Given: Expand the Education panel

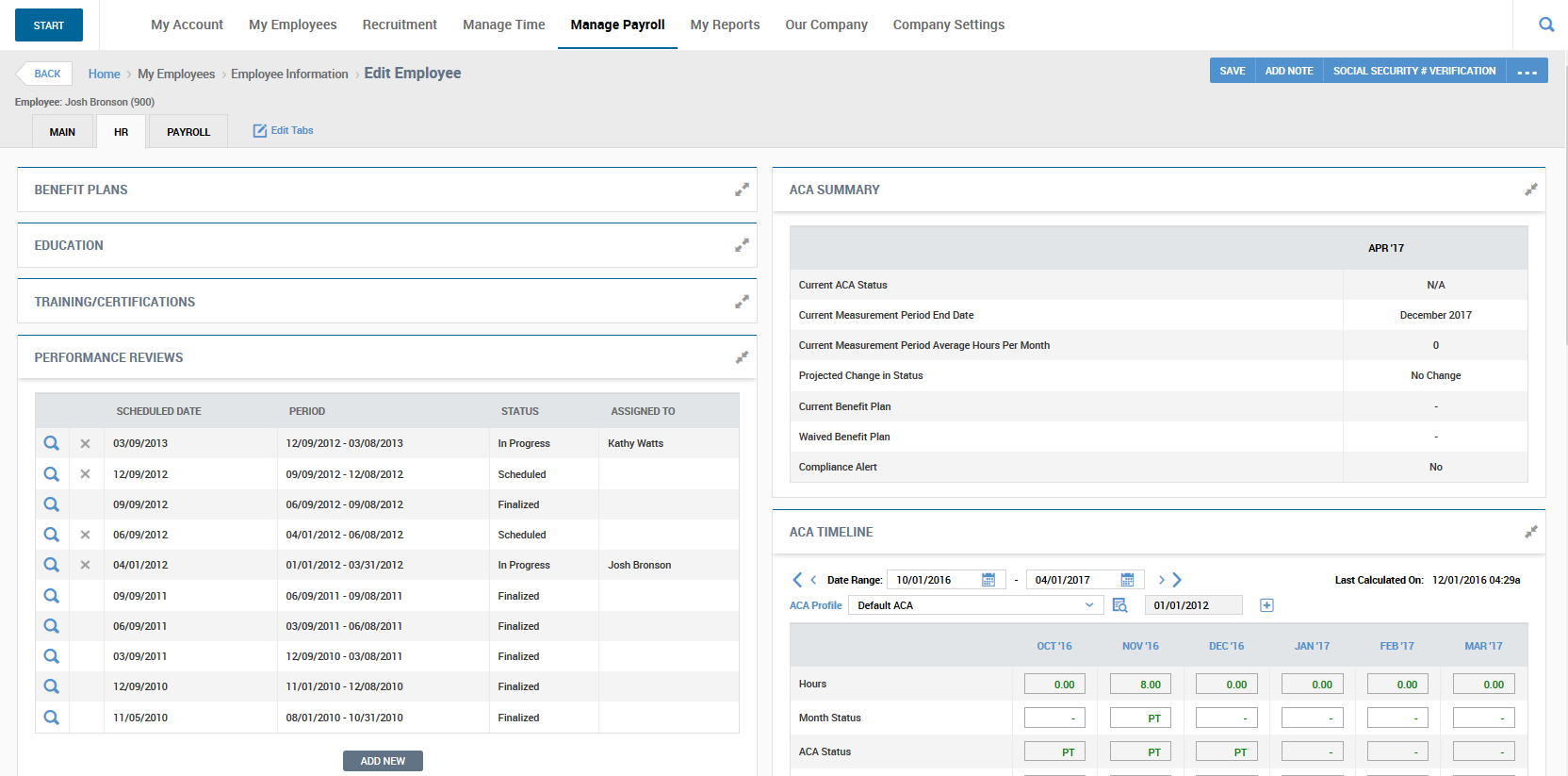Looking at the screenshot, I should (x=742, y=245).
